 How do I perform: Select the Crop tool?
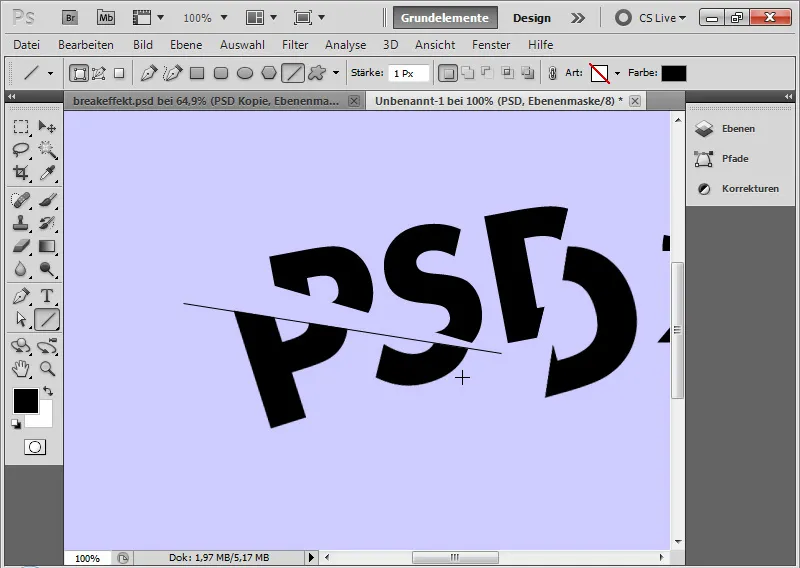coord(21,173)
